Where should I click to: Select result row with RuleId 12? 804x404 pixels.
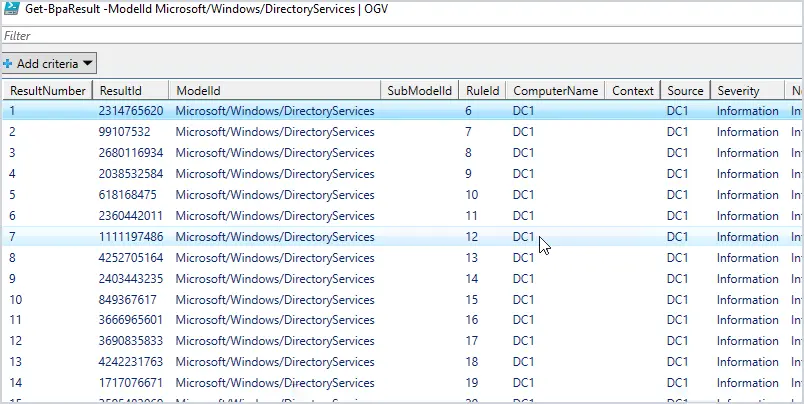(402, 237)
